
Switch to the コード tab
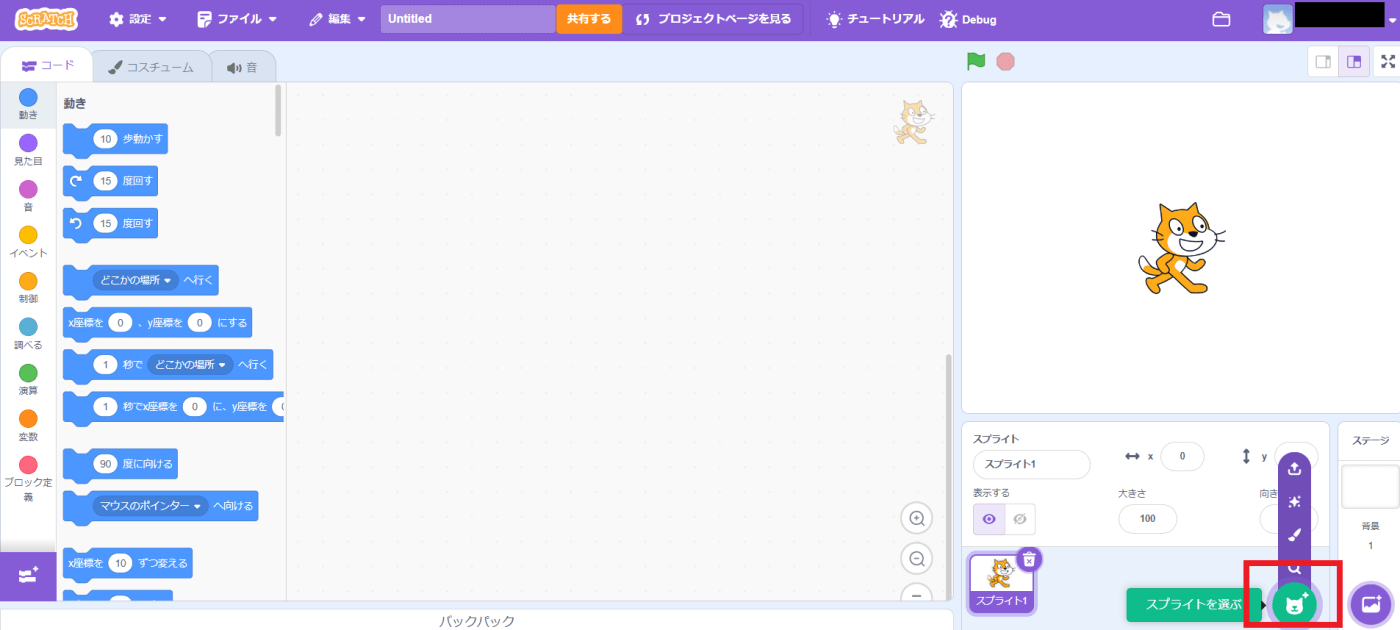[47, 65]
